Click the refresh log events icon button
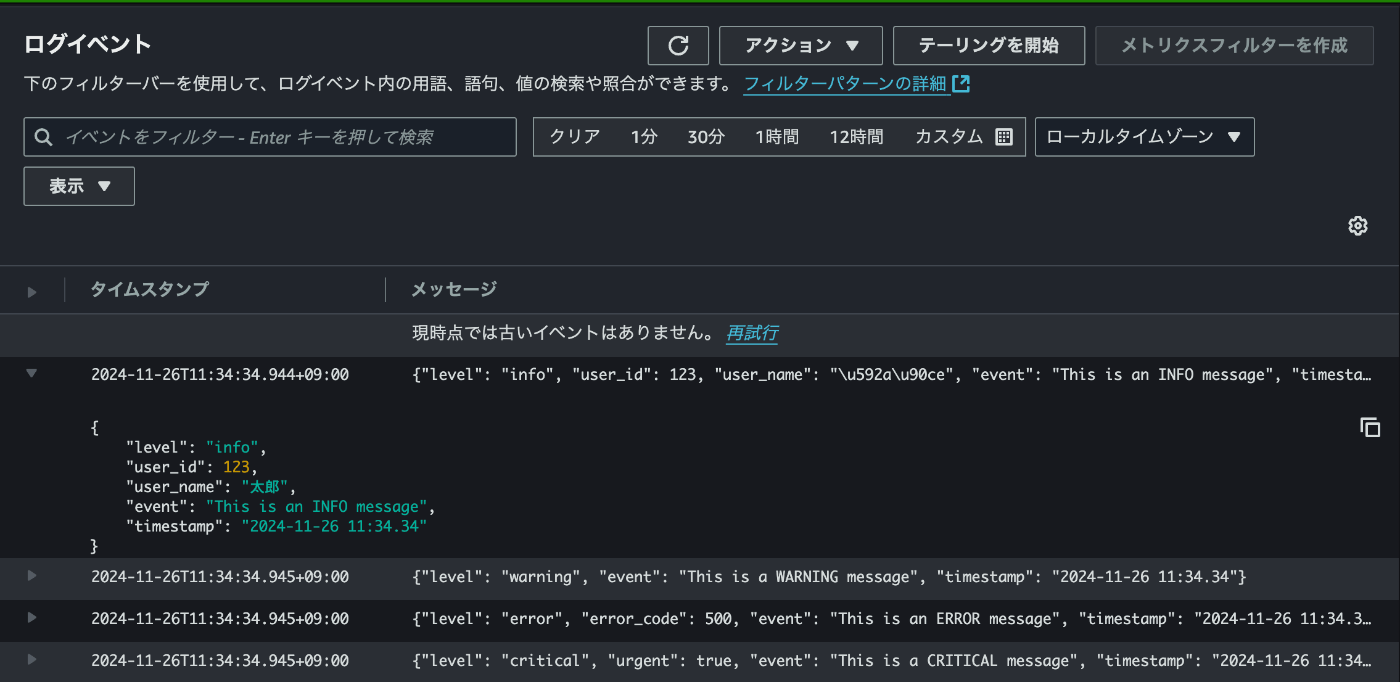Viewport: 1400px width, 682px height. [x=678, y=46]
